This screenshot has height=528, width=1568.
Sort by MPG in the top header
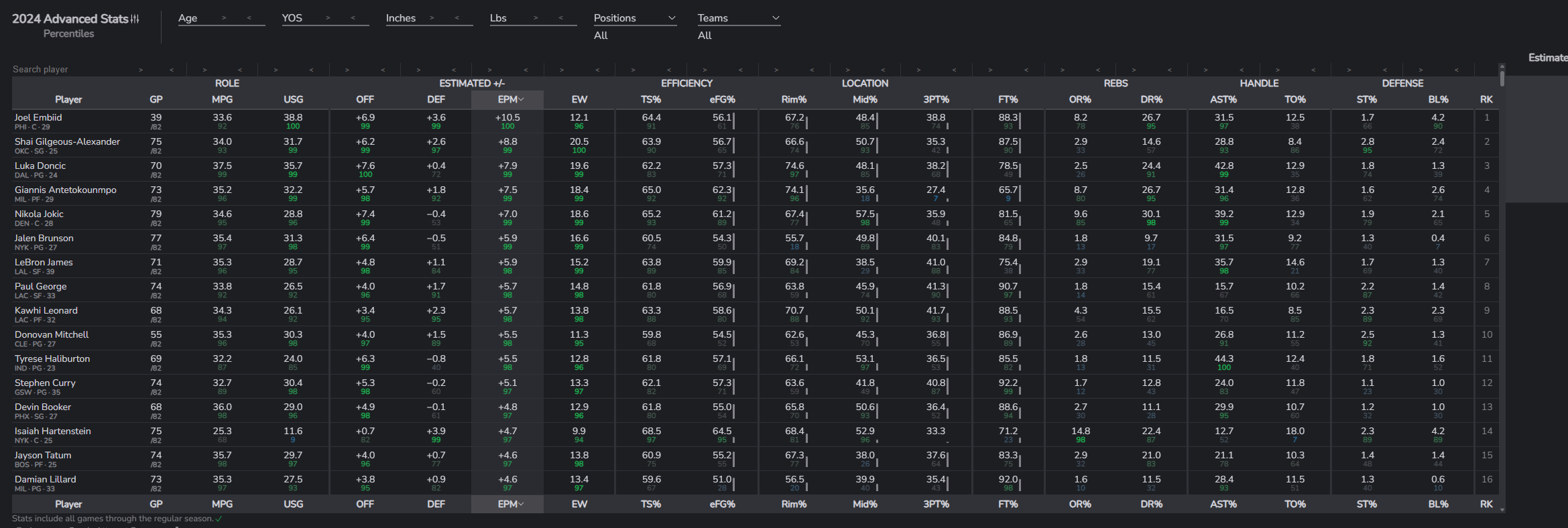pos(222,99)
